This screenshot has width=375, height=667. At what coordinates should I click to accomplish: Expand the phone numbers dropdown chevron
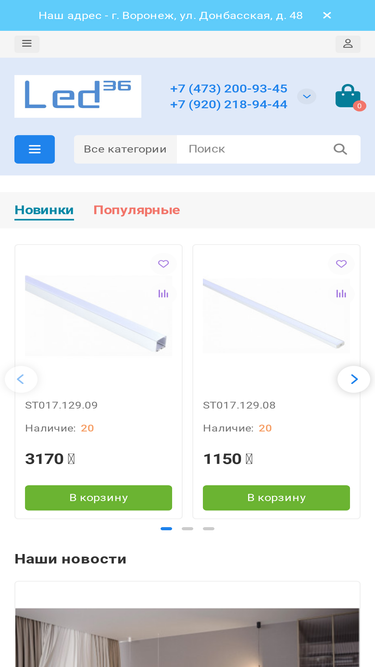coord(307,97)
